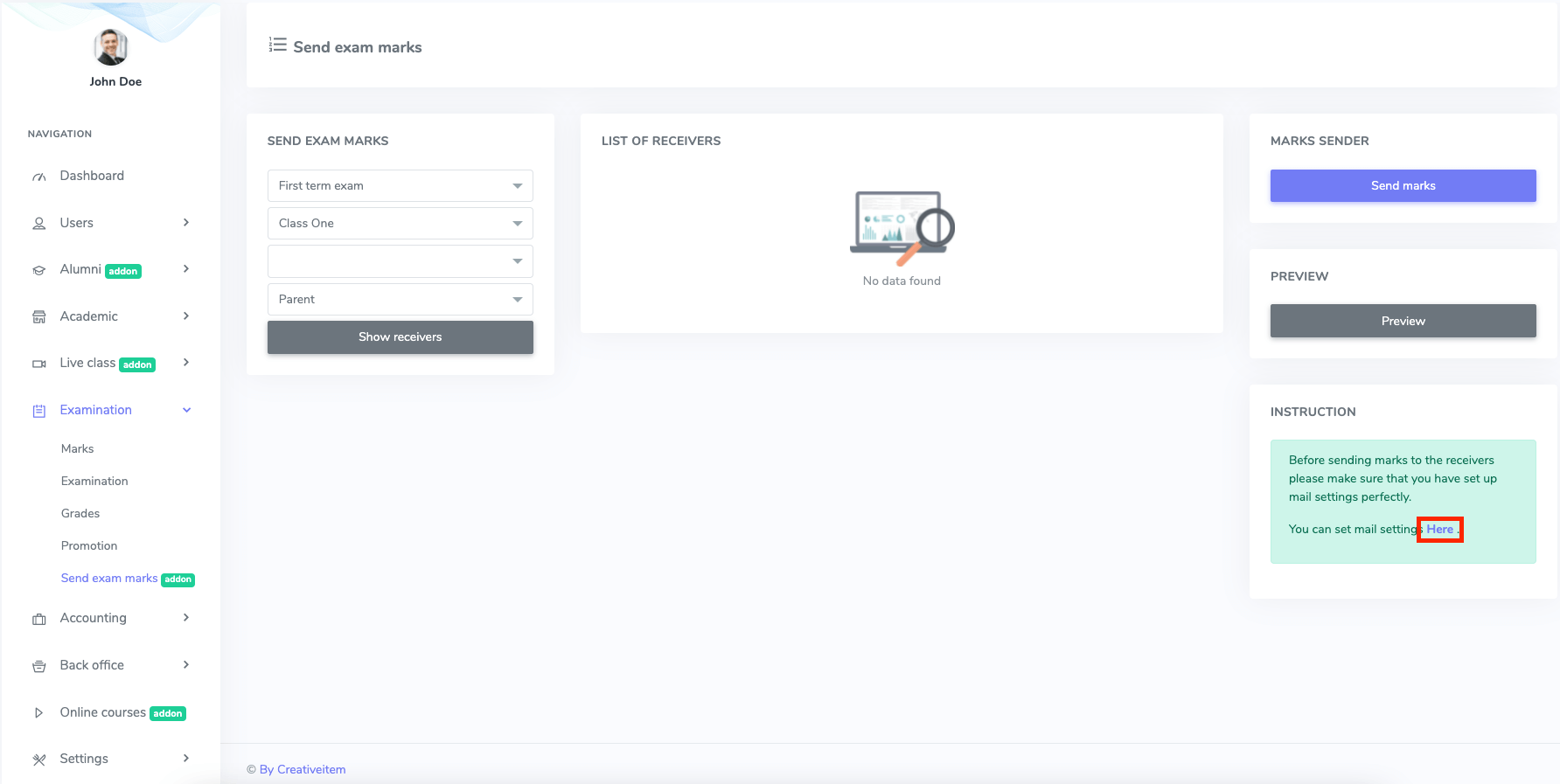Click the Accounting briefcase icon

pos(39,619)
